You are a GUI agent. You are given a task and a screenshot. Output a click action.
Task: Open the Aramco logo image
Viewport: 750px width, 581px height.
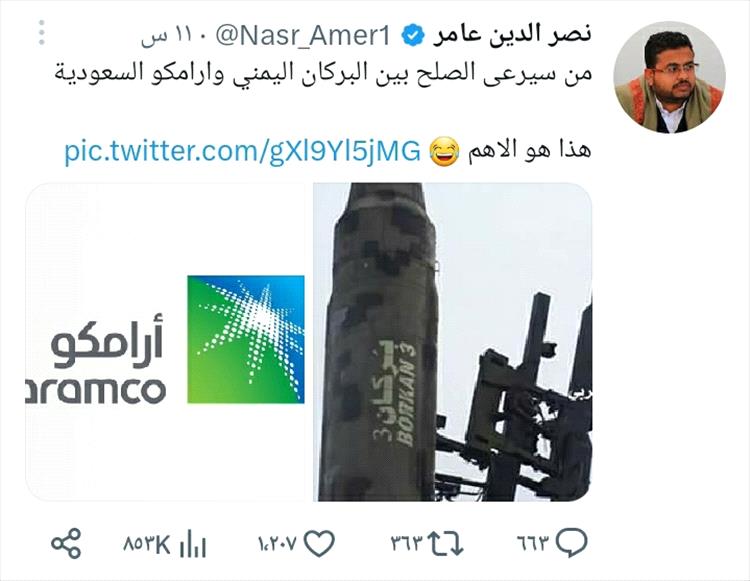click(165, 342)
